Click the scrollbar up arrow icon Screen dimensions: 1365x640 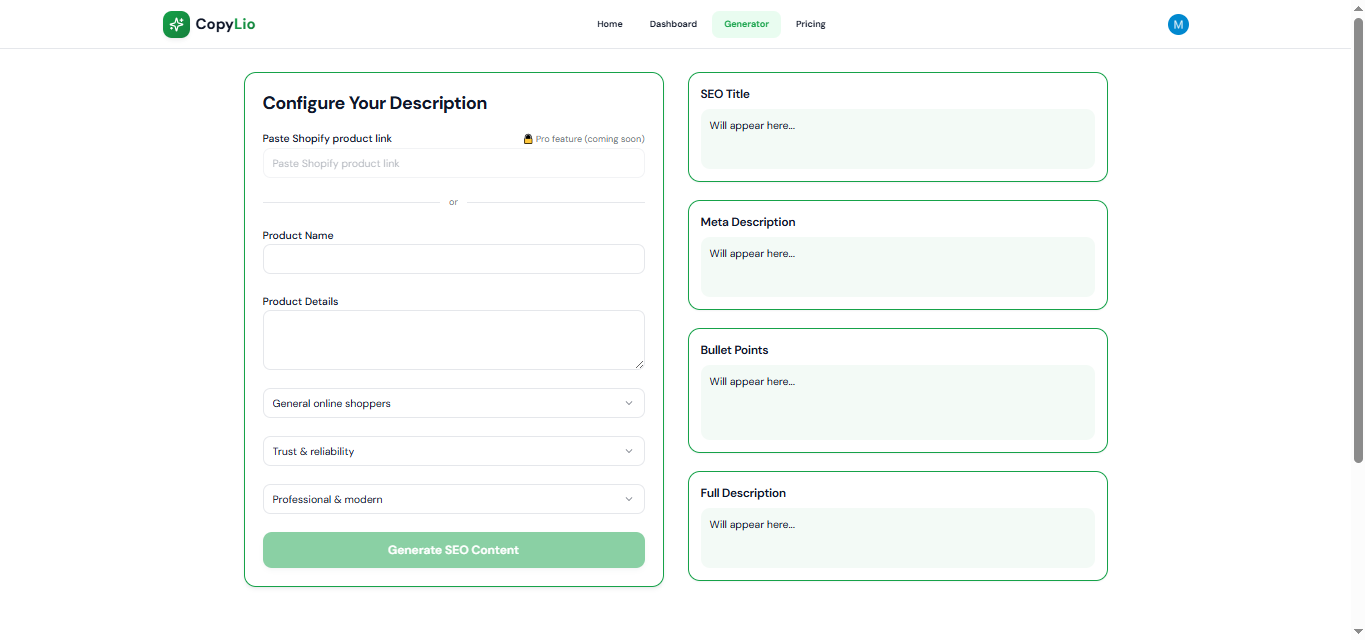[x=1358, y=7]
